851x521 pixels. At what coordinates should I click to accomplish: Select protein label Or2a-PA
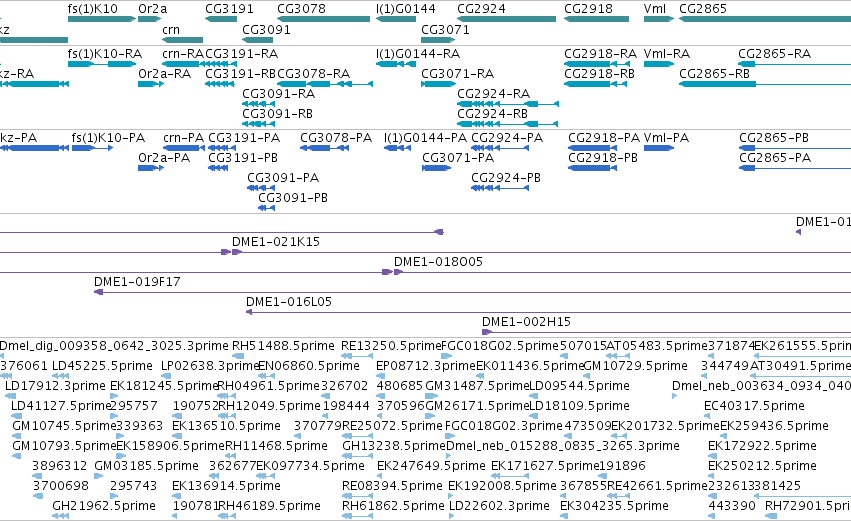(x=164, y=158)
